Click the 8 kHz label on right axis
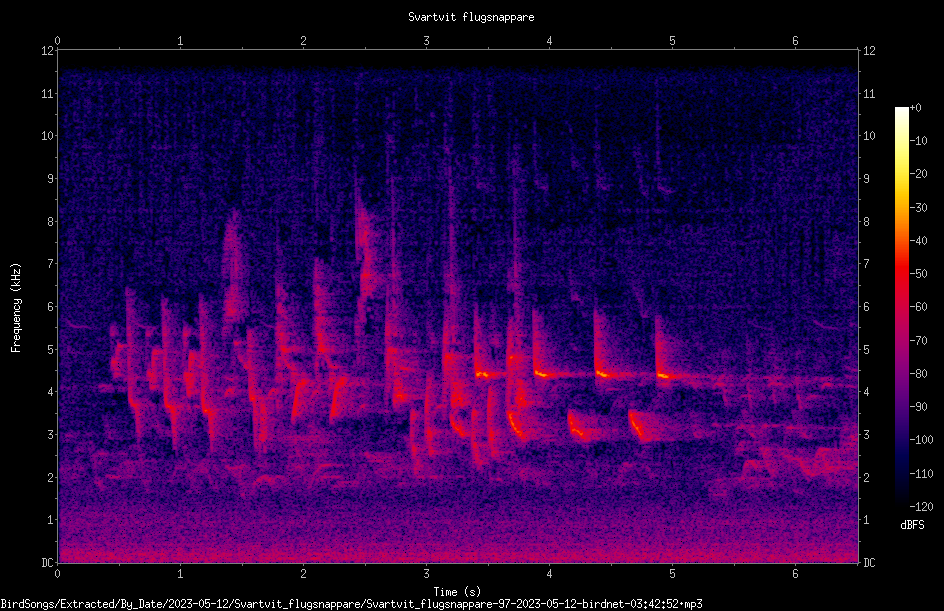Viewport: 944px width, 611px height. click(866, 222)
